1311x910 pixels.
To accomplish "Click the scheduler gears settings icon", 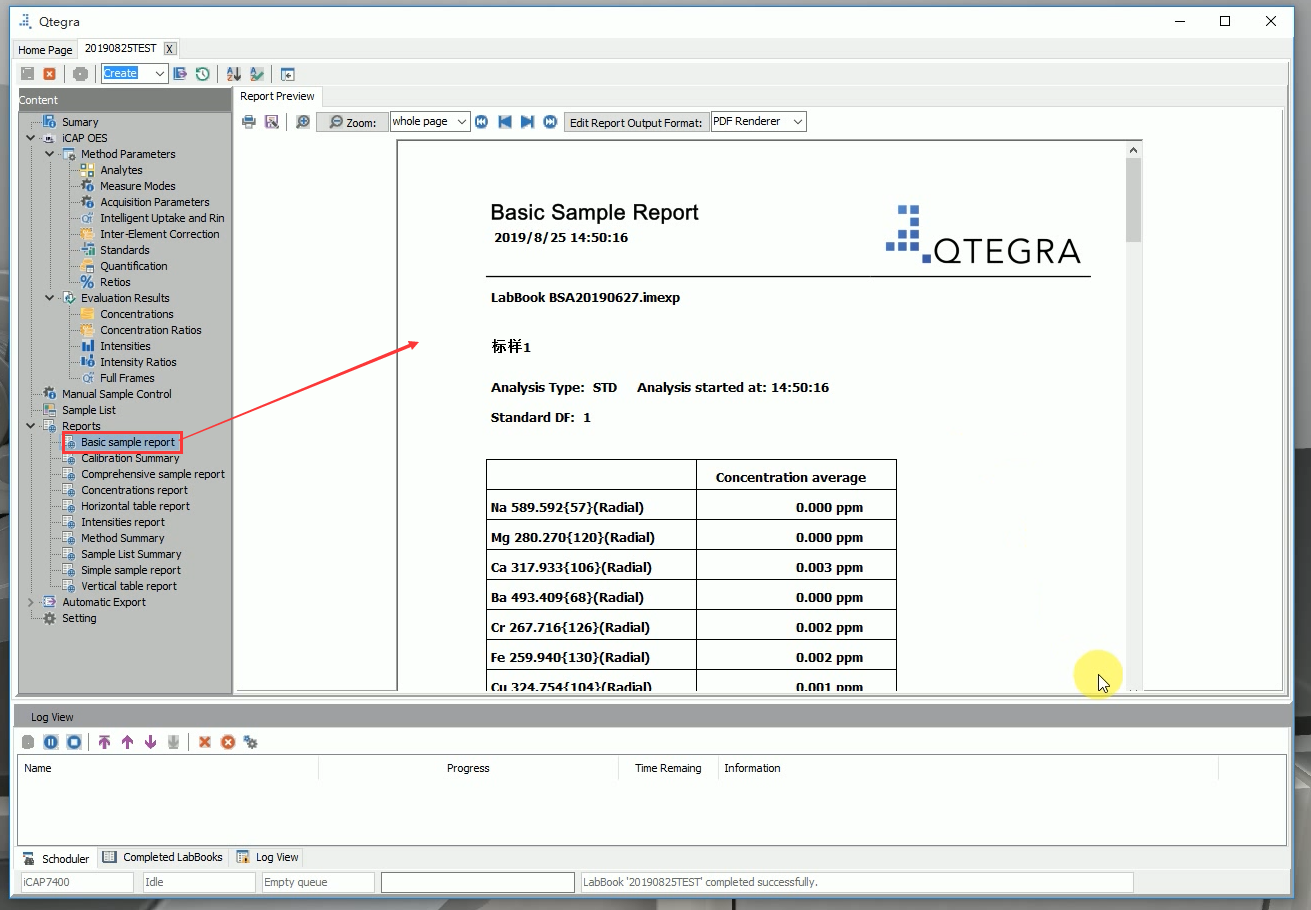I will pyautogui.click(x=250, y=742).
